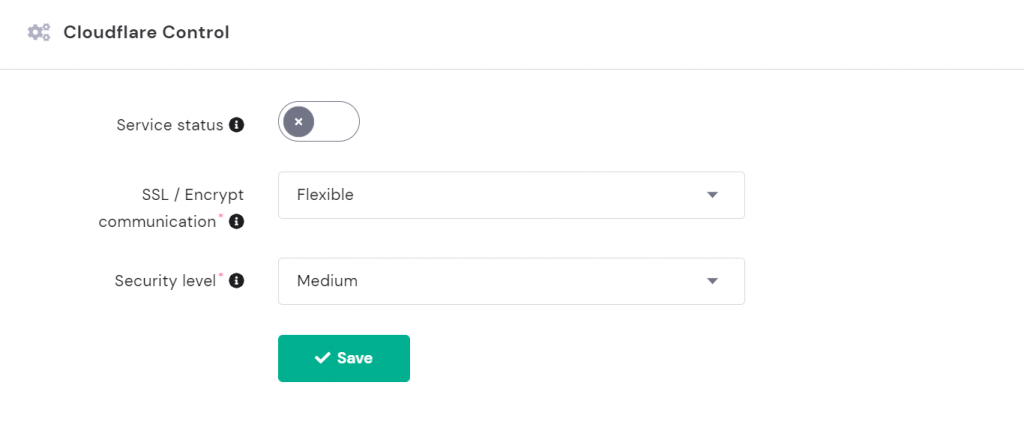Click the Security level label
1024x433 pixels.
[x=165, y=281]
